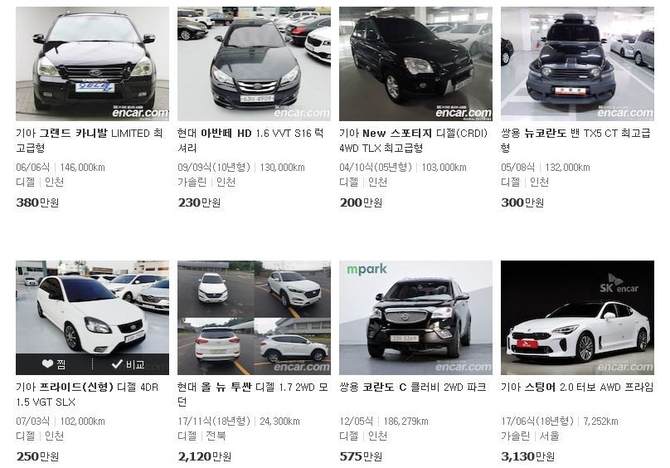Open the 기아 스팅어 2.0 터보 listing title
The height and width of the screenshot is (468, 670).
point(577,387)
